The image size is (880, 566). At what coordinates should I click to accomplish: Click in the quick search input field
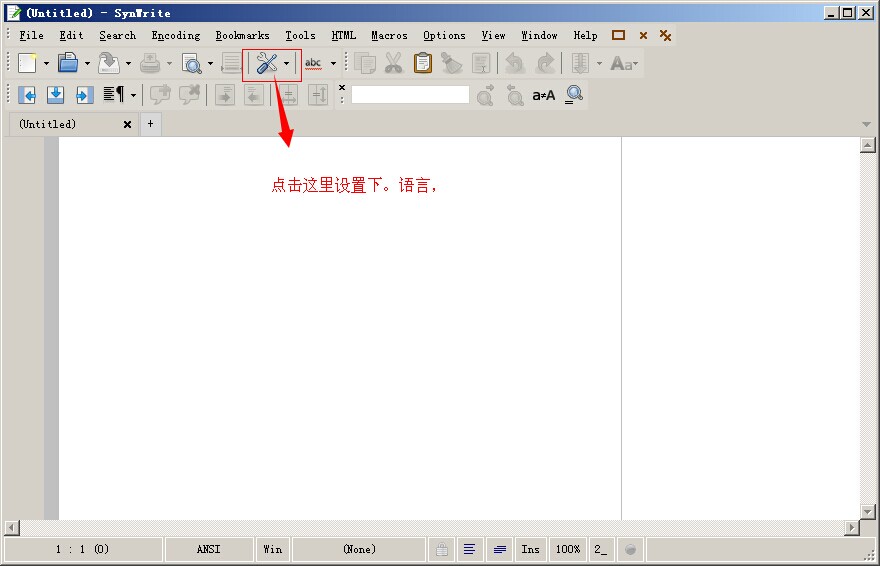coord(410,94)
